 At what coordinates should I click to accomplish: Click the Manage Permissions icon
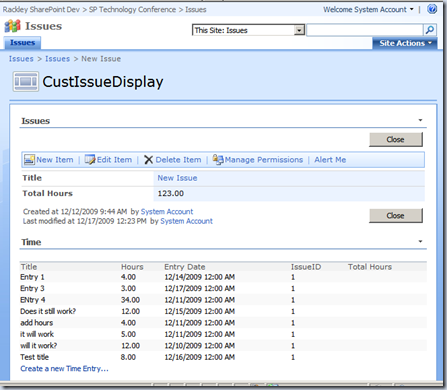[x=218, y=160]
